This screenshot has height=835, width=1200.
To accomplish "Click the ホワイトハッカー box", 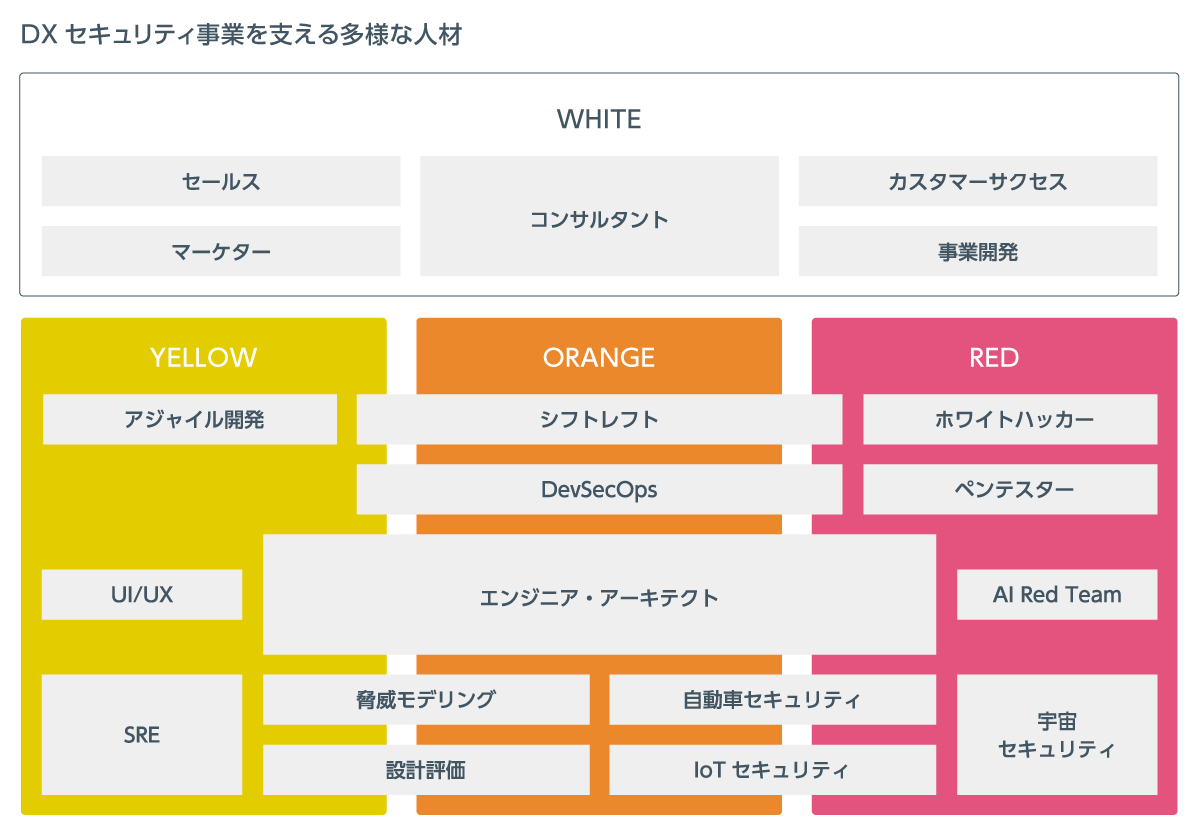I will coord(1010,419).
